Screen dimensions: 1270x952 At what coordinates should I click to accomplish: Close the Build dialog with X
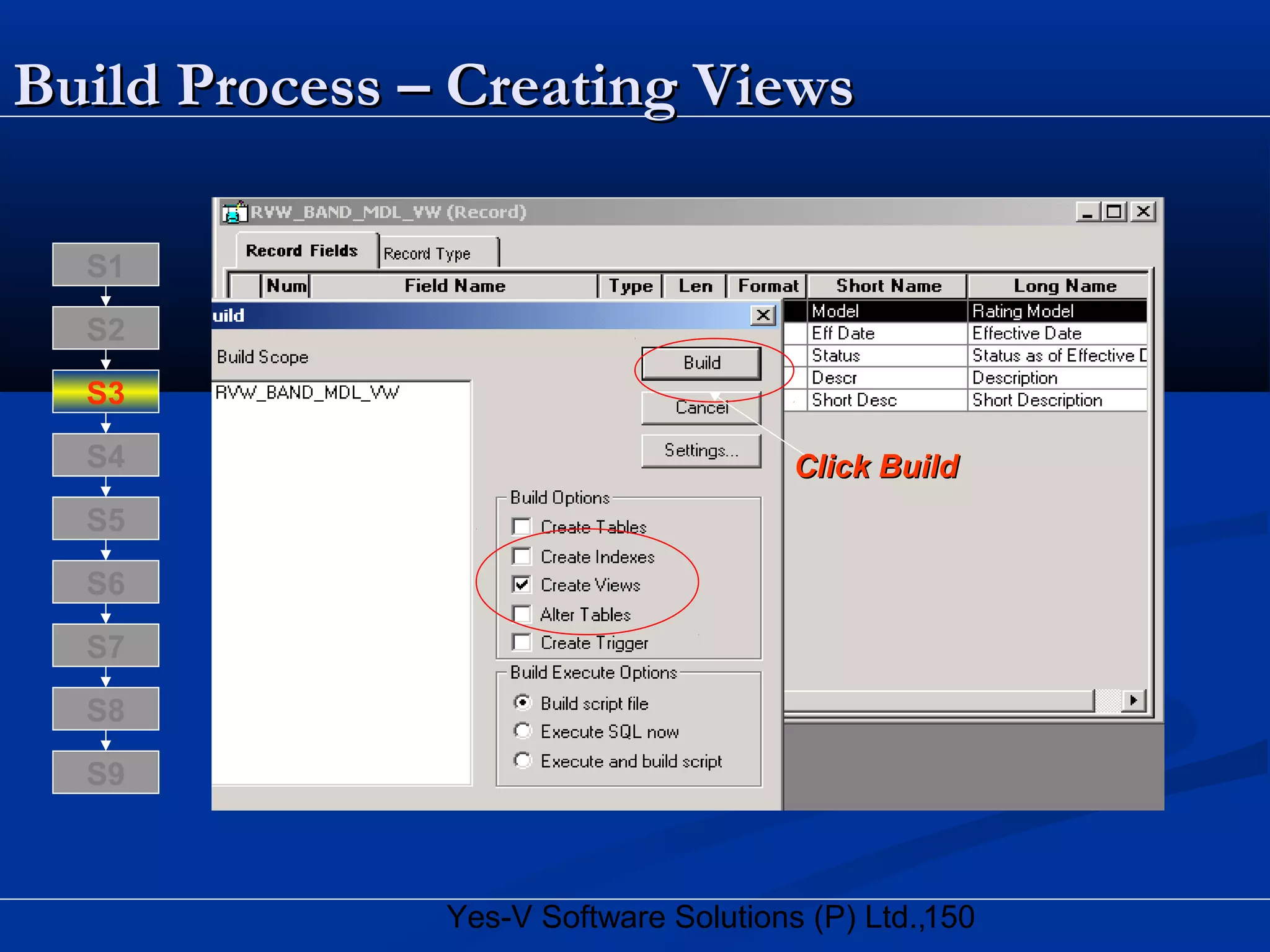pyautogui.click(x=763, y=315)
